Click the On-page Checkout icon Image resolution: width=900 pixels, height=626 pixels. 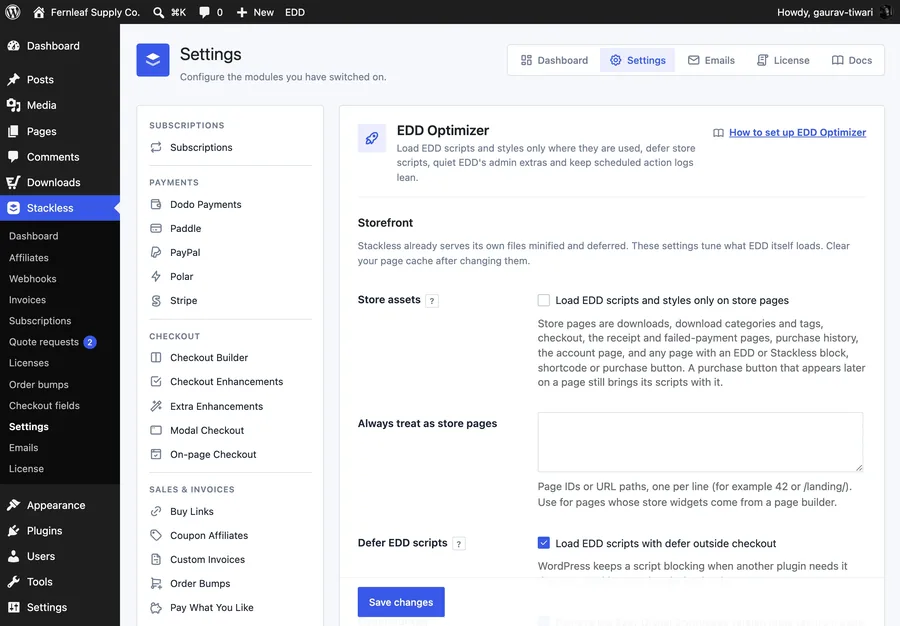[156, 454]
